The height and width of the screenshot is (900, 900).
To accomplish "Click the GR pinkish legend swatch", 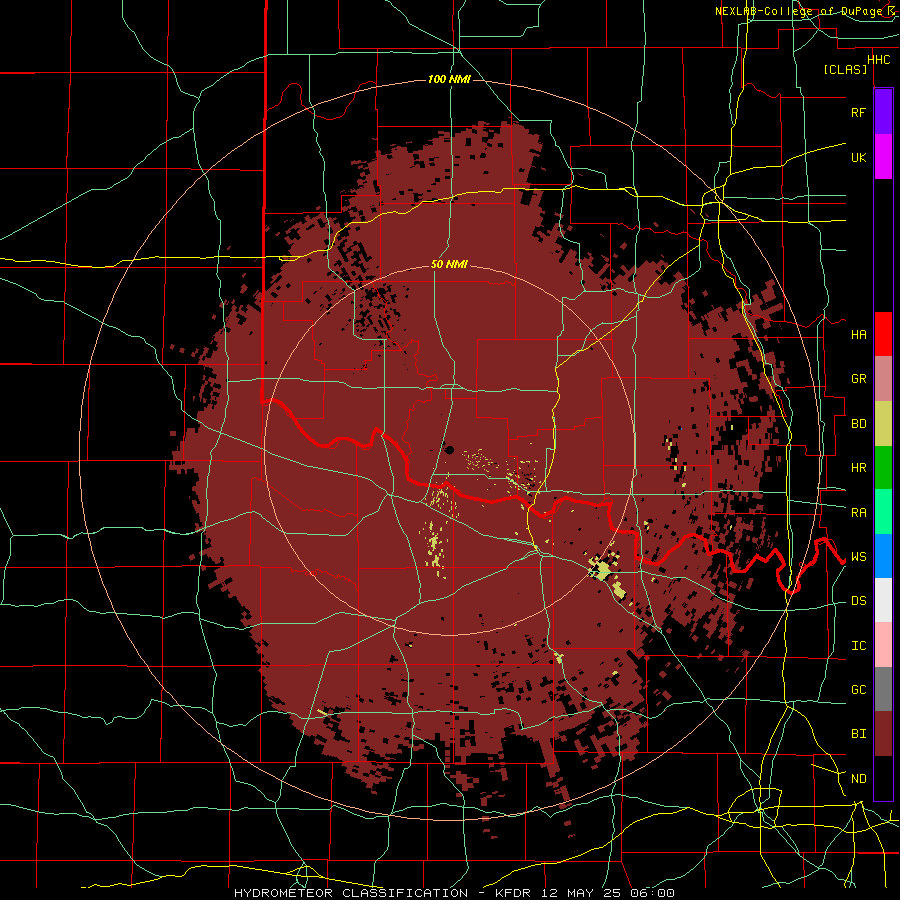I will 883,379.
